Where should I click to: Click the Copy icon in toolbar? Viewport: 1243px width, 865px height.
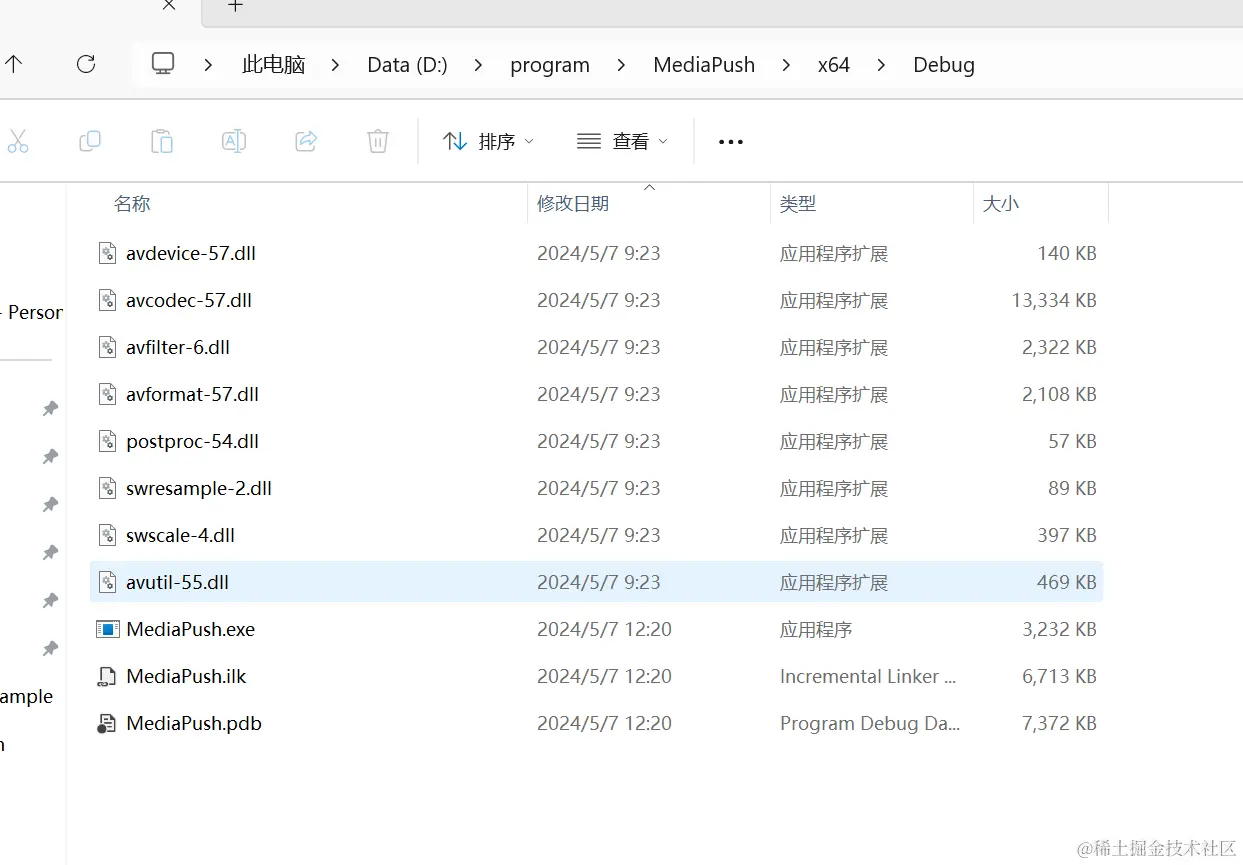point(90,141)
